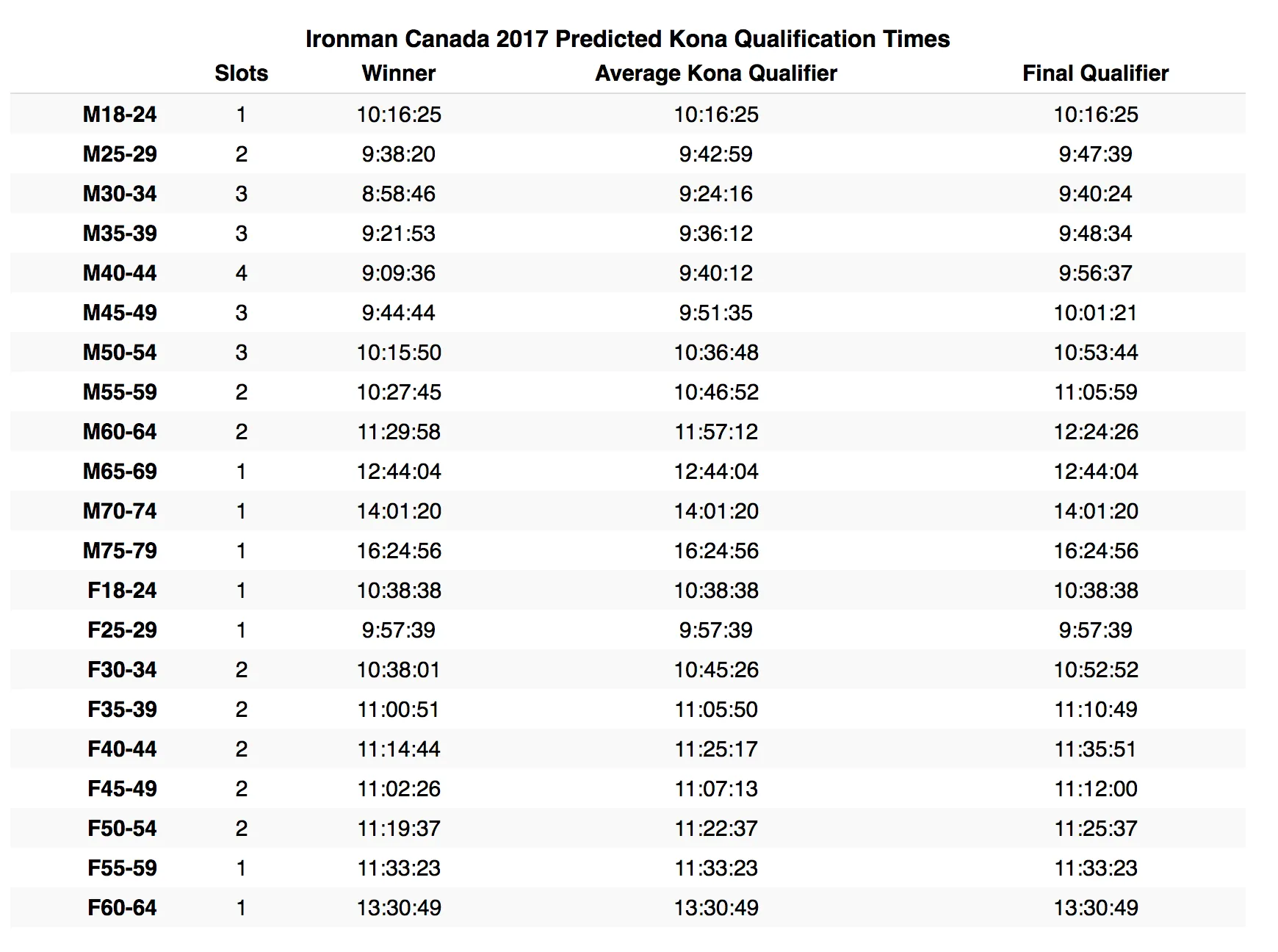This screenshot has width=1278, height=952.
Task: Click F50-54 winner time 11:19:37
Action: pos(398,829)
